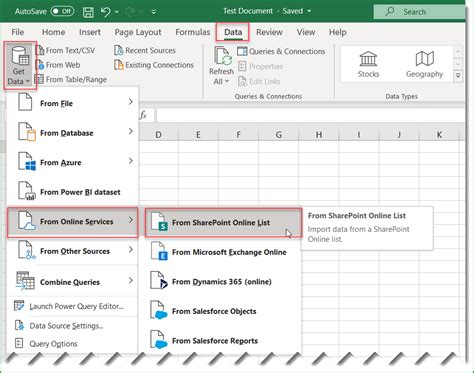
Task: Click into the formula bar
Action: click(x=311, y=115)
